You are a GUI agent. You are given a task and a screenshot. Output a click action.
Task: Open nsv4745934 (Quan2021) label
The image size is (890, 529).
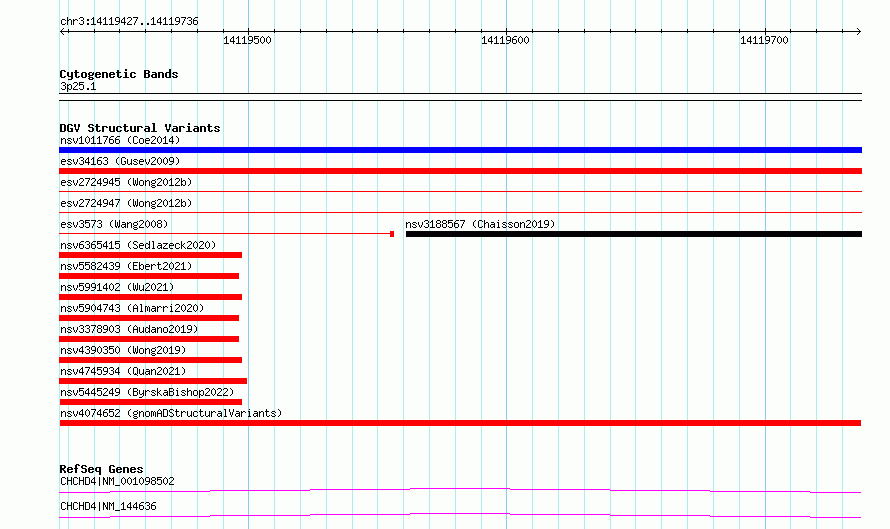[123, 371]
